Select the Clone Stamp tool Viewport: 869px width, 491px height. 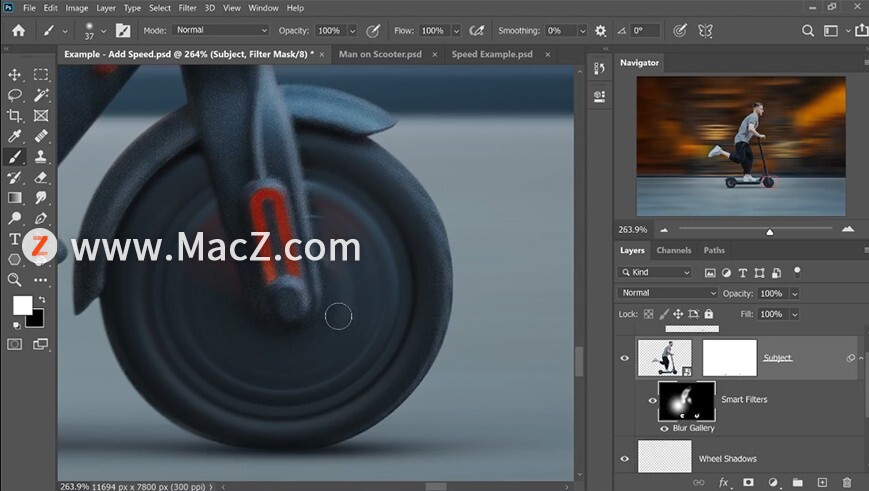coord(40,157)
